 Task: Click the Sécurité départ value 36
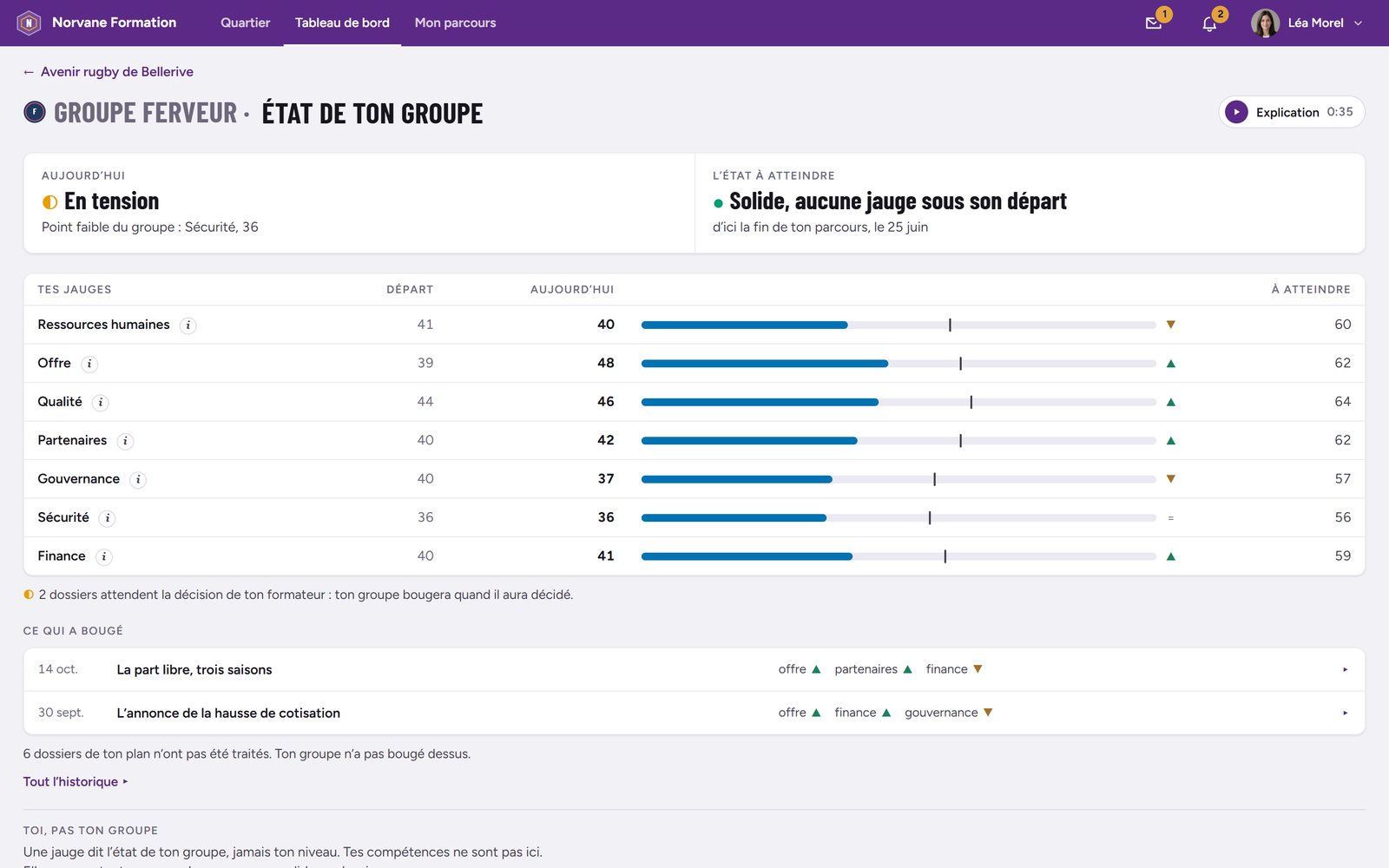pos(425,517)
